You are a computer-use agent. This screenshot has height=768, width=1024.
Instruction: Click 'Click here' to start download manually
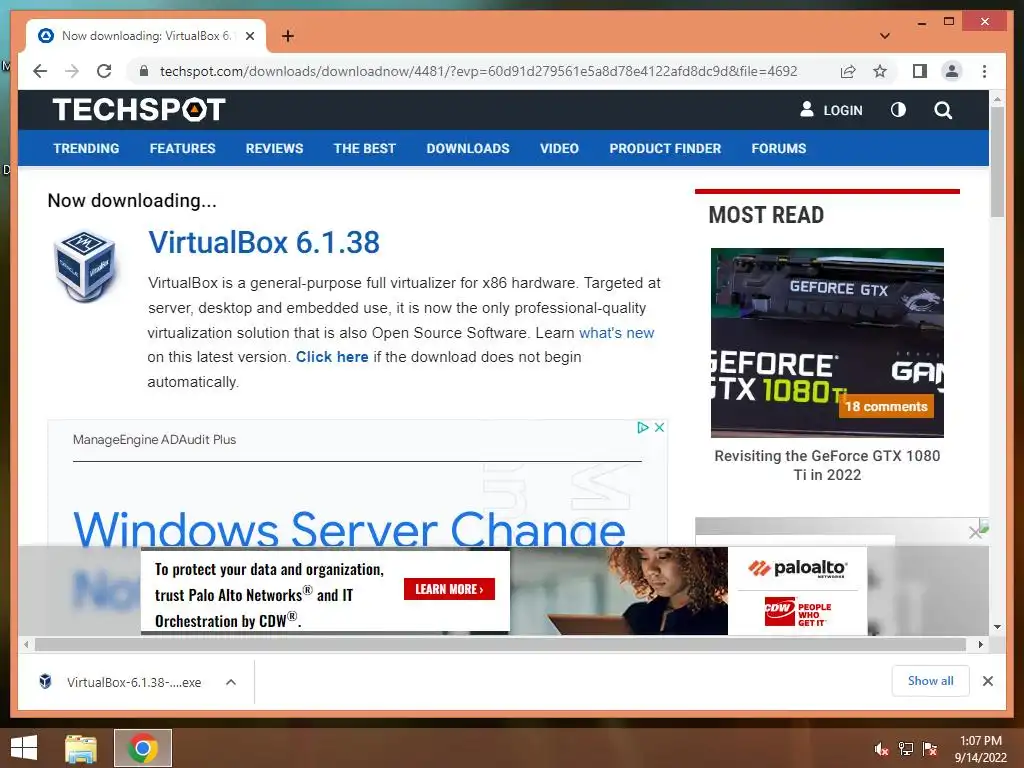(332, 357)
